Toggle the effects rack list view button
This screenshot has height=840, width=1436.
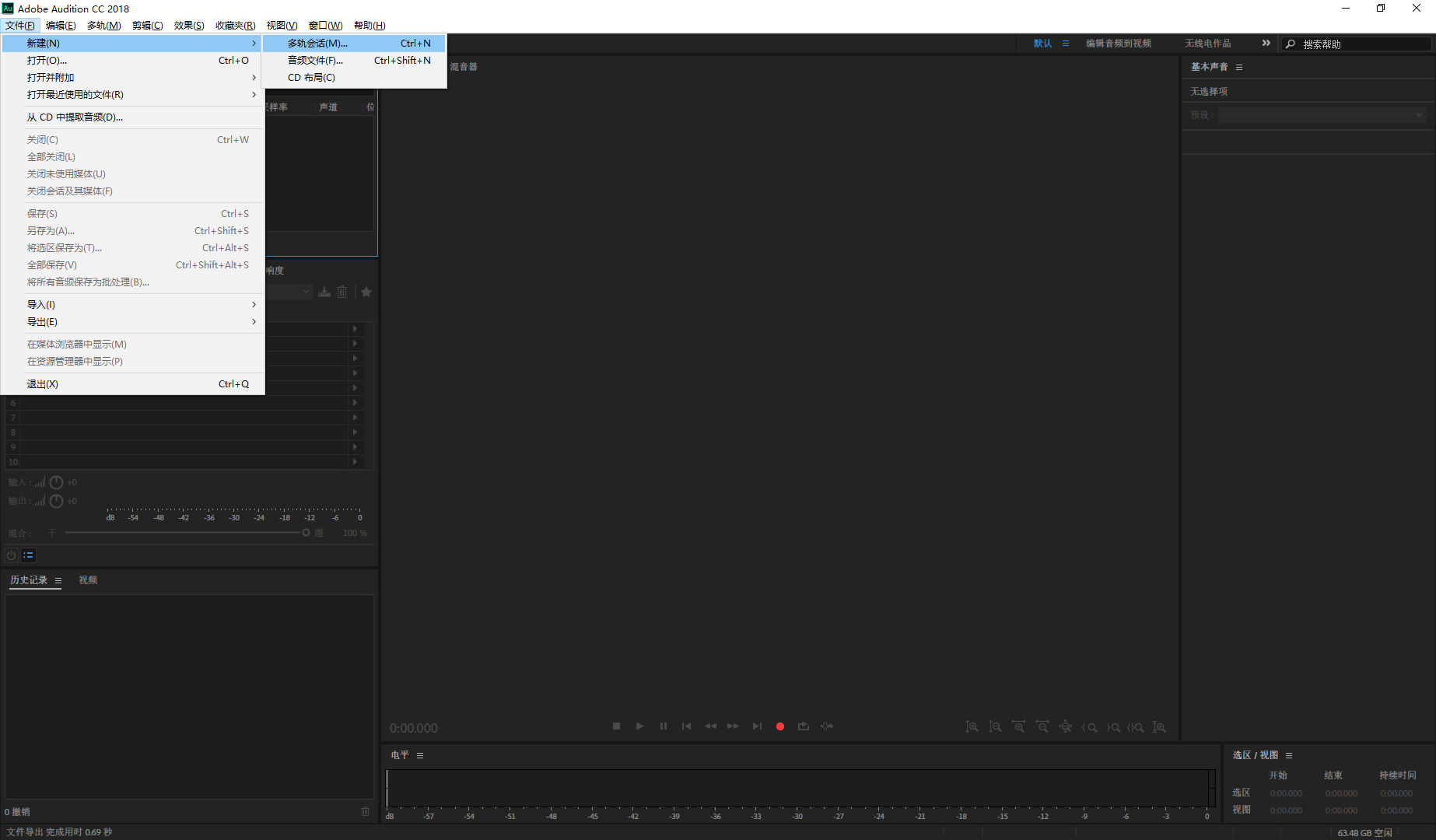[29, 555]
